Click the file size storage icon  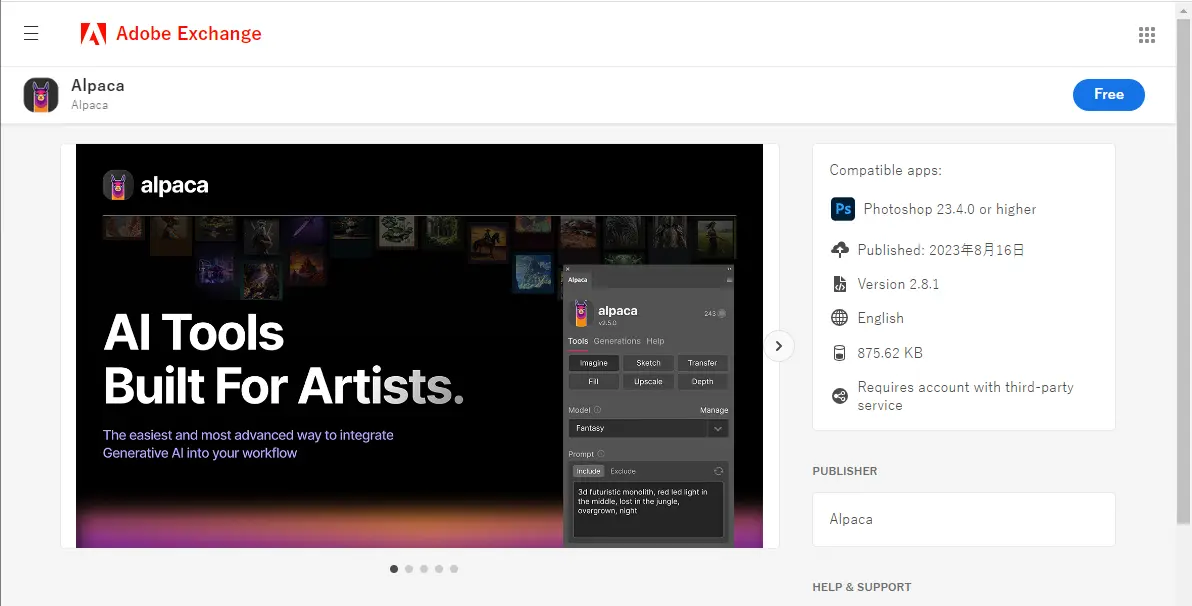click(839, 353)
